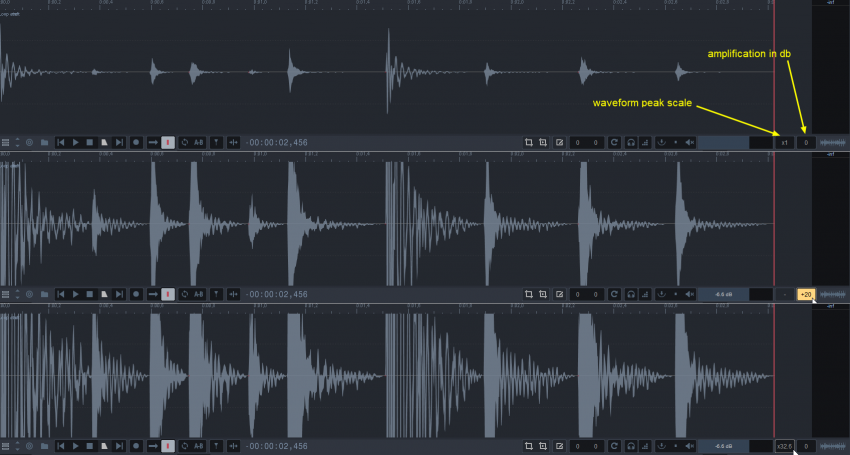Screen dimensions: 850x455
Task: Click the Record button on the bottom track
Action: tap(135, 446)
